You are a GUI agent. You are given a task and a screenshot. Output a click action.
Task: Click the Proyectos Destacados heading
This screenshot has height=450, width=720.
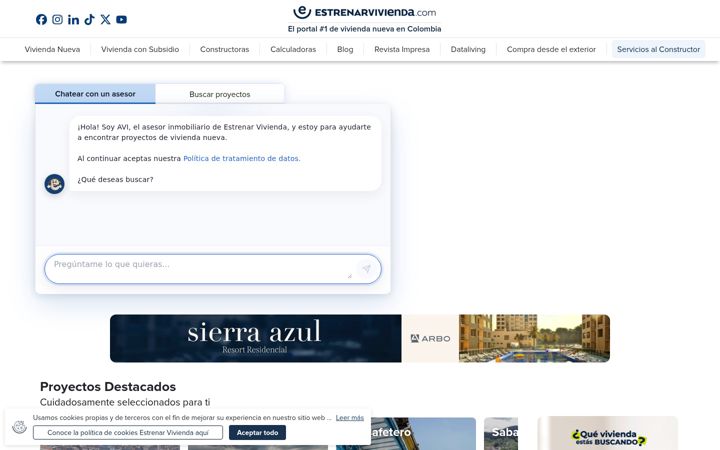108,387
